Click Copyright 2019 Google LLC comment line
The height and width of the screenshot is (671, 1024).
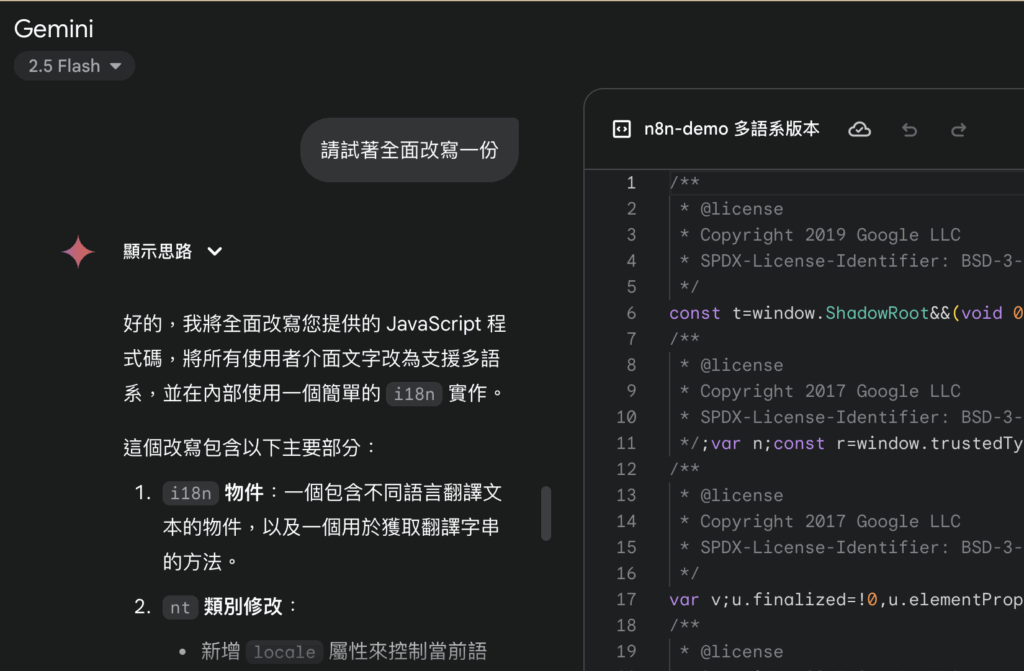click(x=830, y=235)
